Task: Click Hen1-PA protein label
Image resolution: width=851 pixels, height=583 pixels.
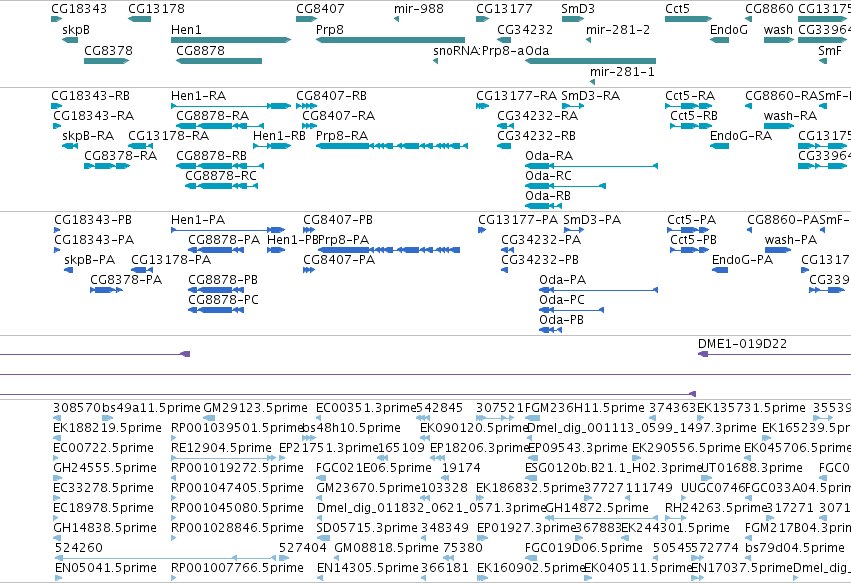Action: [x=198, y=220]
